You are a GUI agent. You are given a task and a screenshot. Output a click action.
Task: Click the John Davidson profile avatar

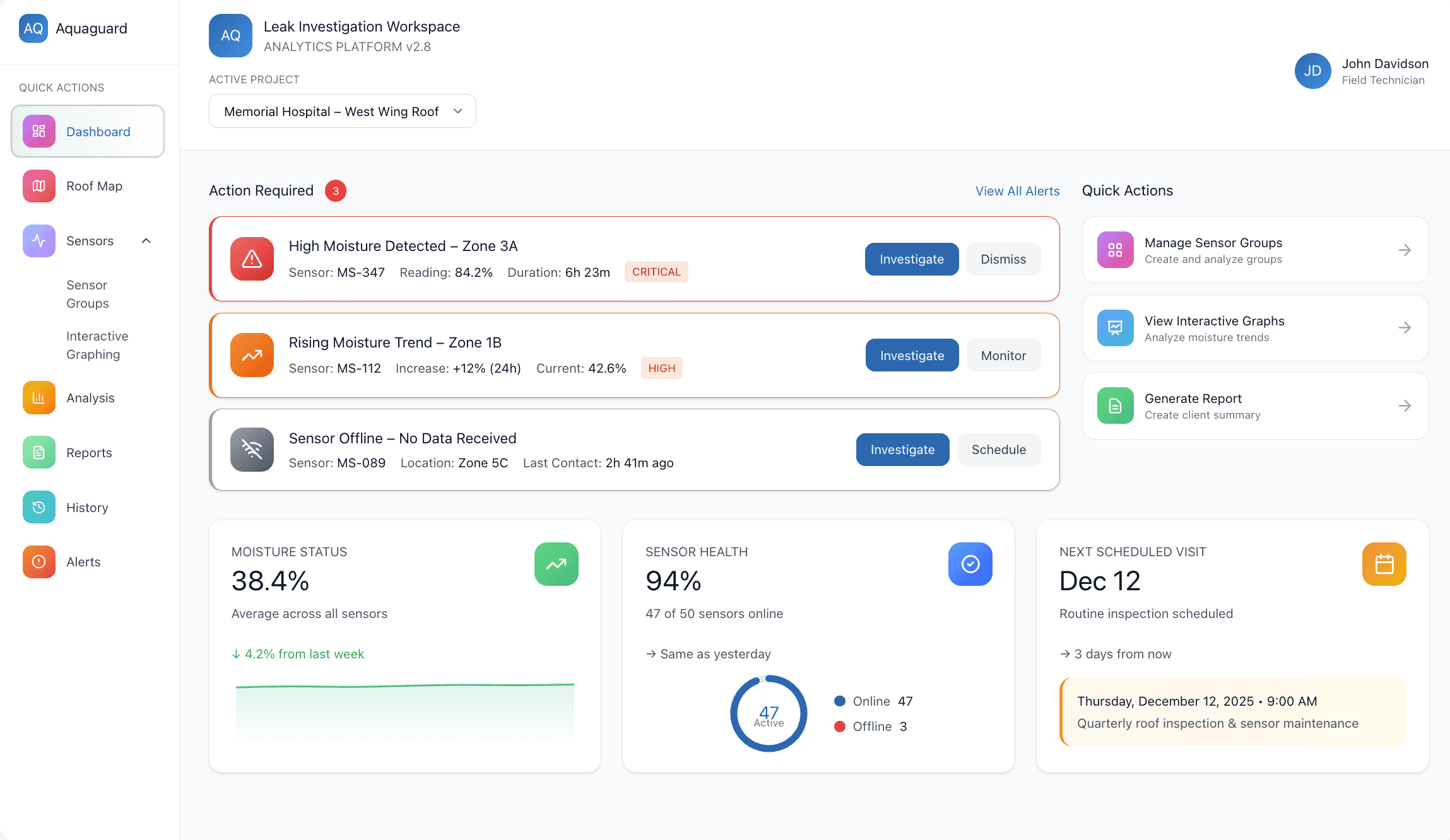(1312, 71)
